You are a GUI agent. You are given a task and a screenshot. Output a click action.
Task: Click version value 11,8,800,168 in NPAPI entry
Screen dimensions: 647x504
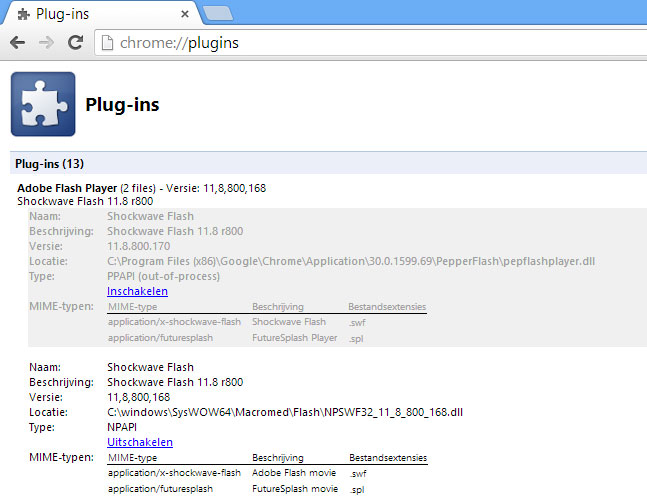point(139,398)
